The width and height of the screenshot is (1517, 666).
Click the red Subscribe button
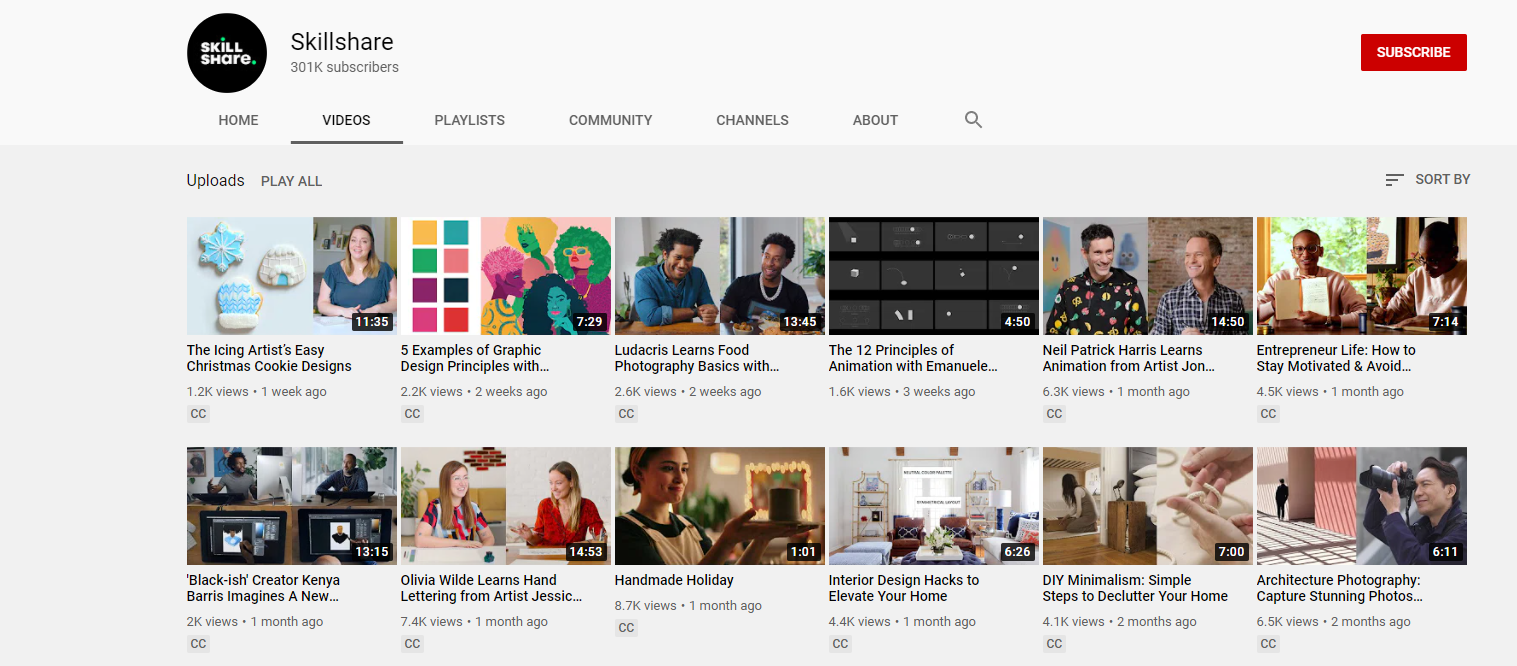tap(1413, 52)
